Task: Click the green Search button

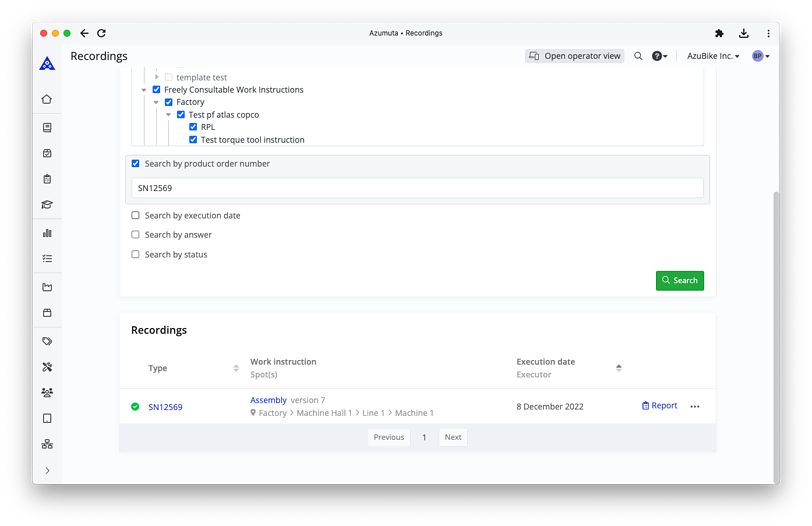Action: [680, 280]
